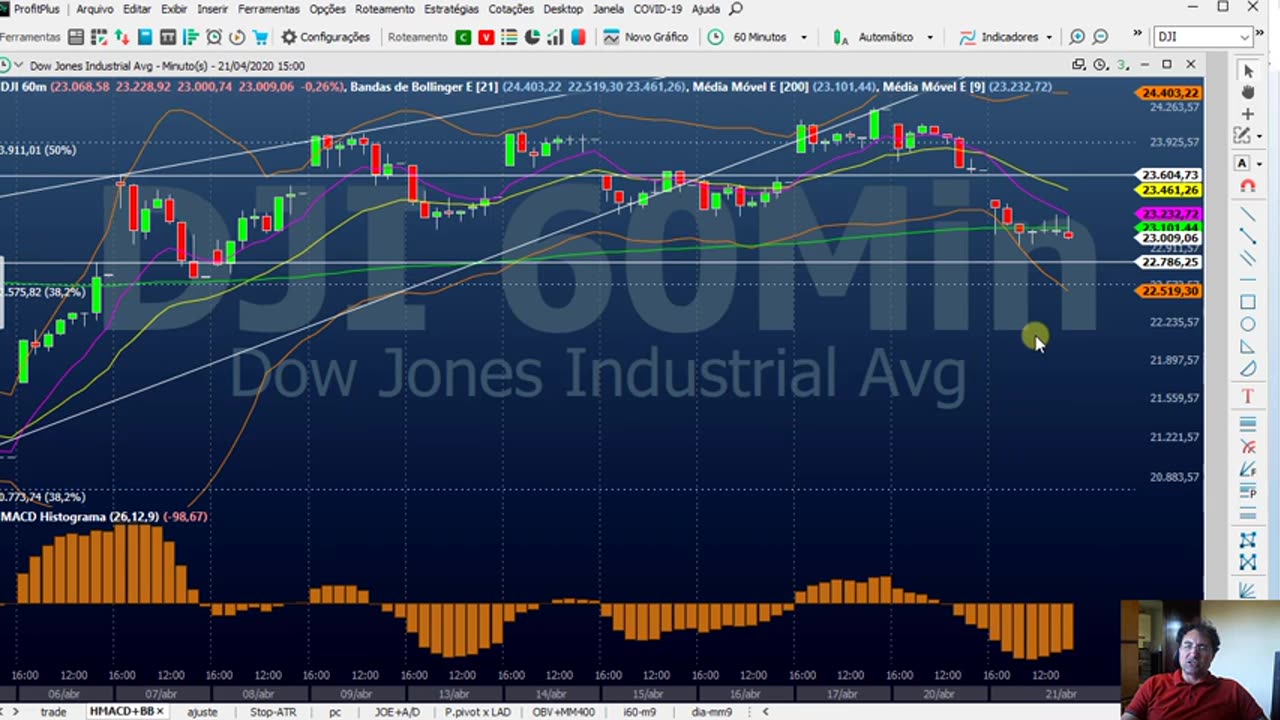
Task: Select the hand pan tool
Action: (1247, 92)
